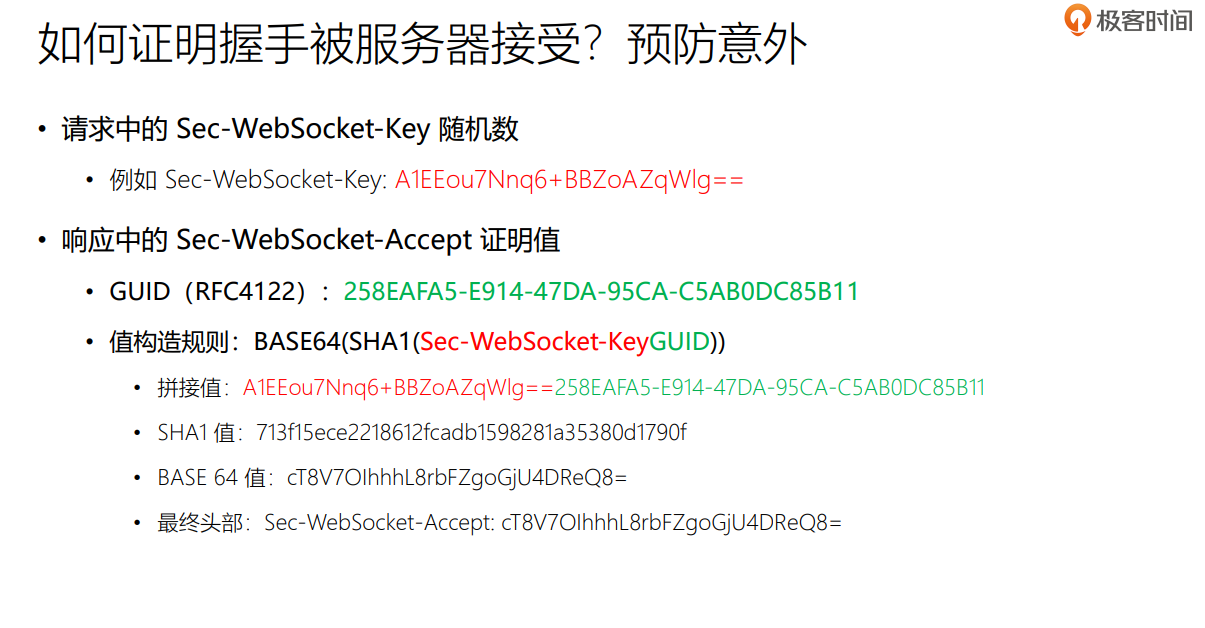Click the red part of the concatenated value

398,388
